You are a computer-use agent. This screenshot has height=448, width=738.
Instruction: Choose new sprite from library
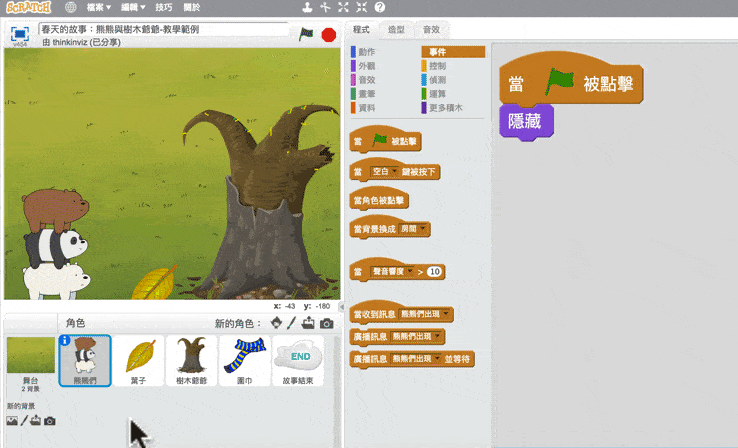point(276,323)
